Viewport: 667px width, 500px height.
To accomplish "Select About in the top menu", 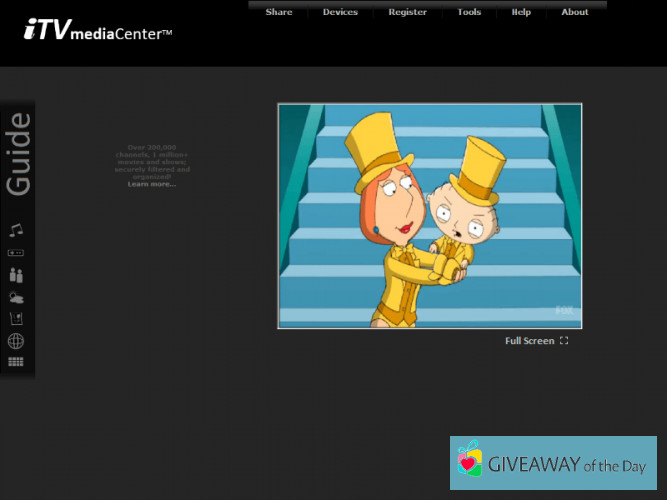I will pos(575,12).
